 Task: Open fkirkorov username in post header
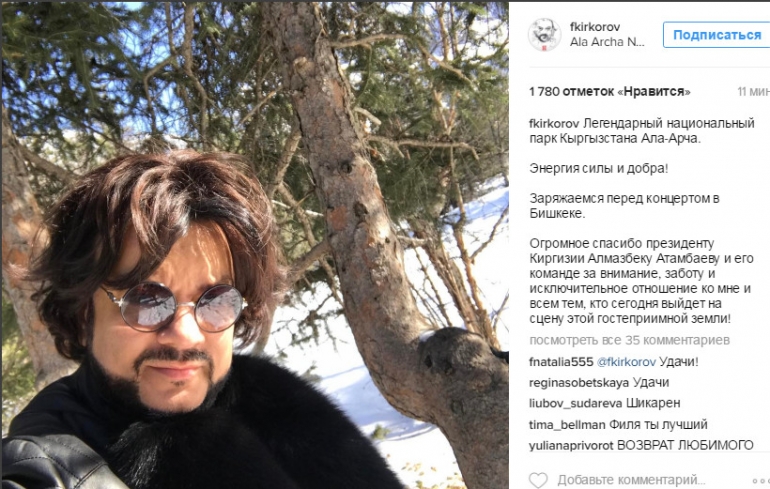(x=595, y=27)
